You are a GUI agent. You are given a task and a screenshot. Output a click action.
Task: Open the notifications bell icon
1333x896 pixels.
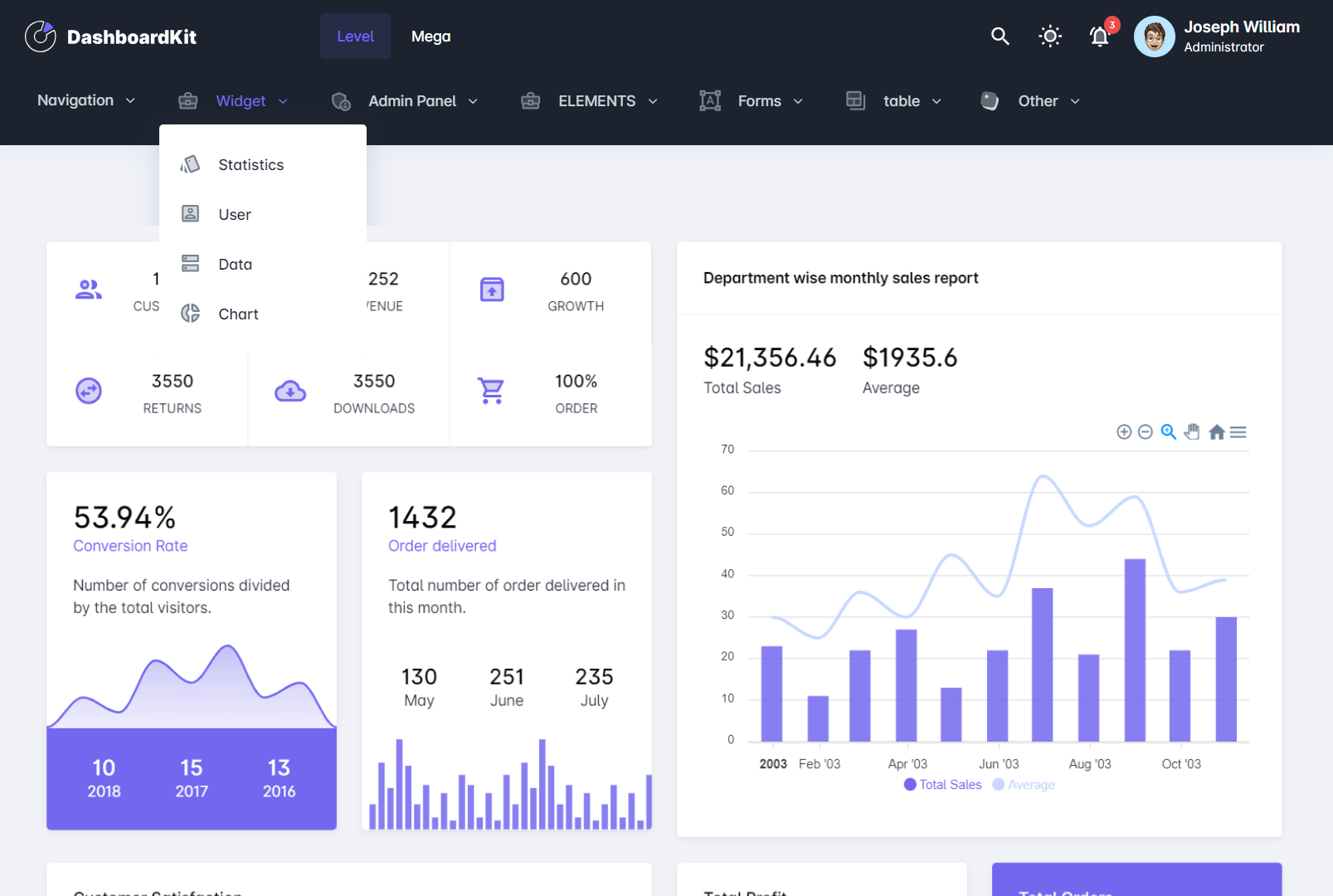(1099, 37)
